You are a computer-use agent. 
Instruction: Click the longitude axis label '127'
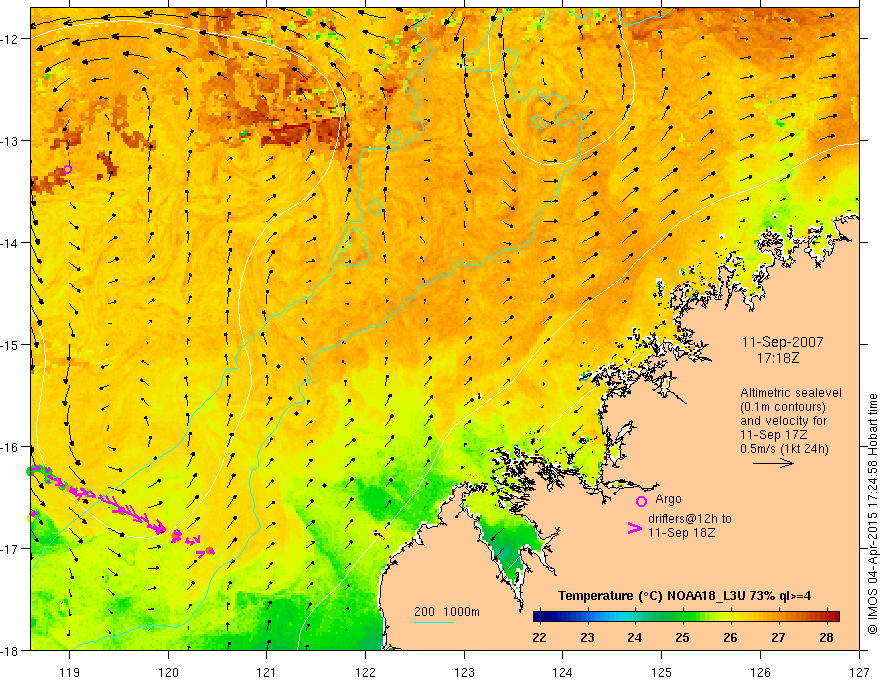pos(859,672)
